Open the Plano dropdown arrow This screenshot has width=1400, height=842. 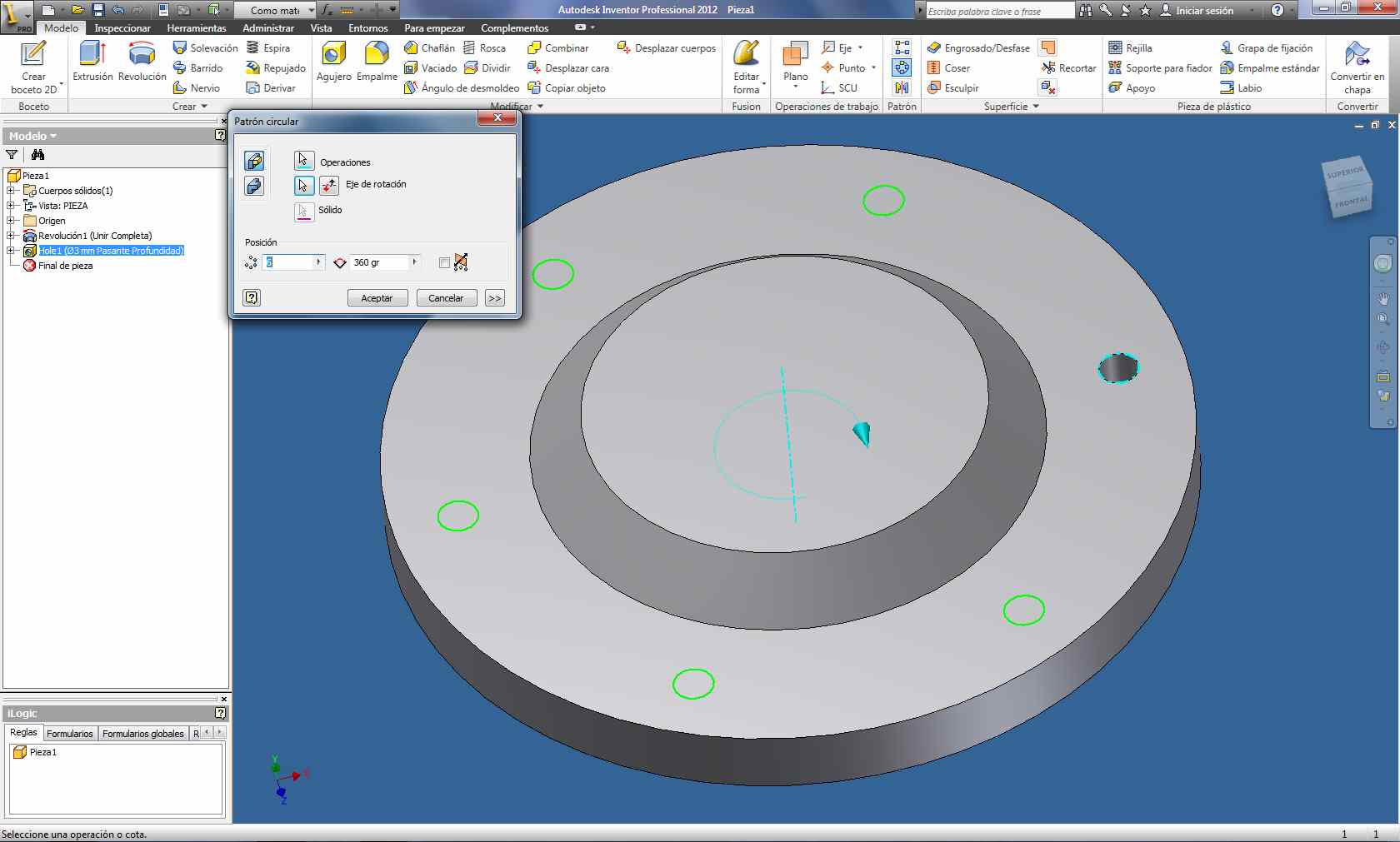click(x=796, y=87)
